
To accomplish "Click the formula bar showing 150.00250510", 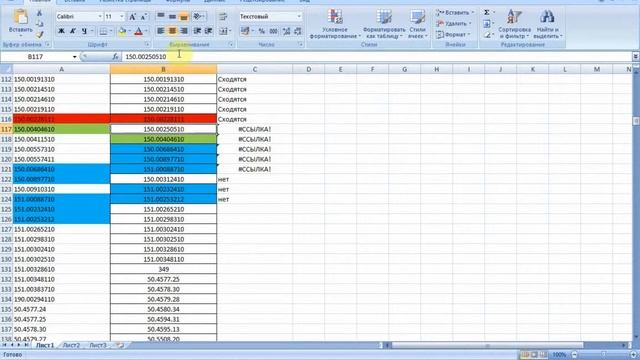I will click(x=376, y=57).
